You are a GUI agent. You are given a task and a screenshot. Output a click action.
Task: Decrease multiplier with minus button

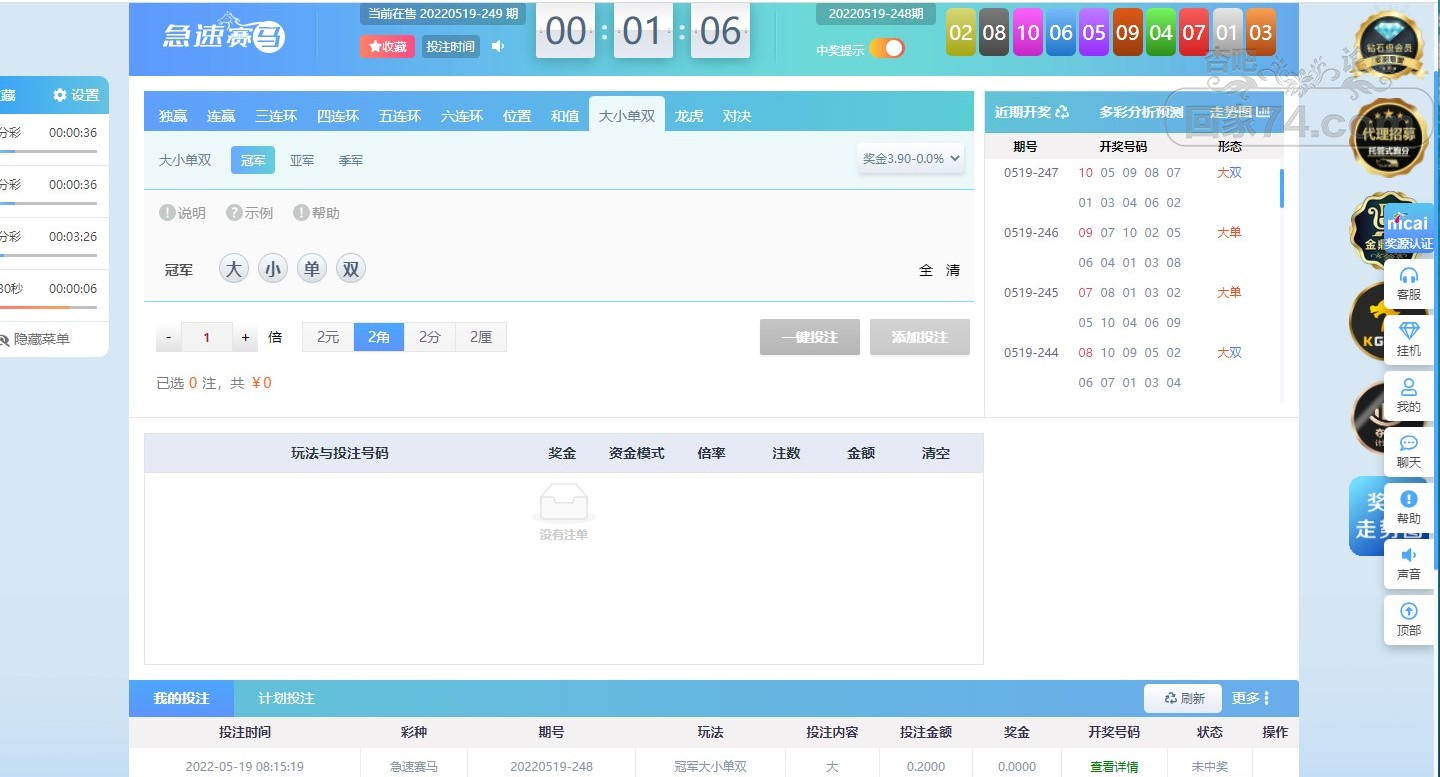(x=169, y=337)
